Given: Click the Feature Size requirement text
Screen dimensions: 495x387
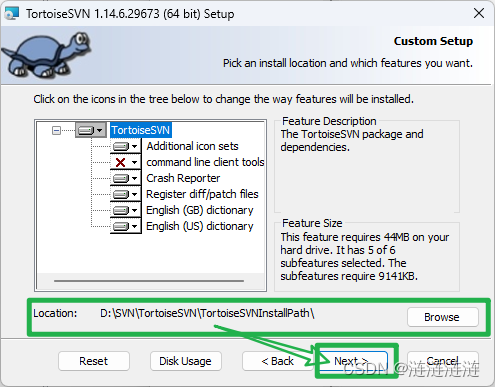Looking at the screenshot, I should [365, 256].
